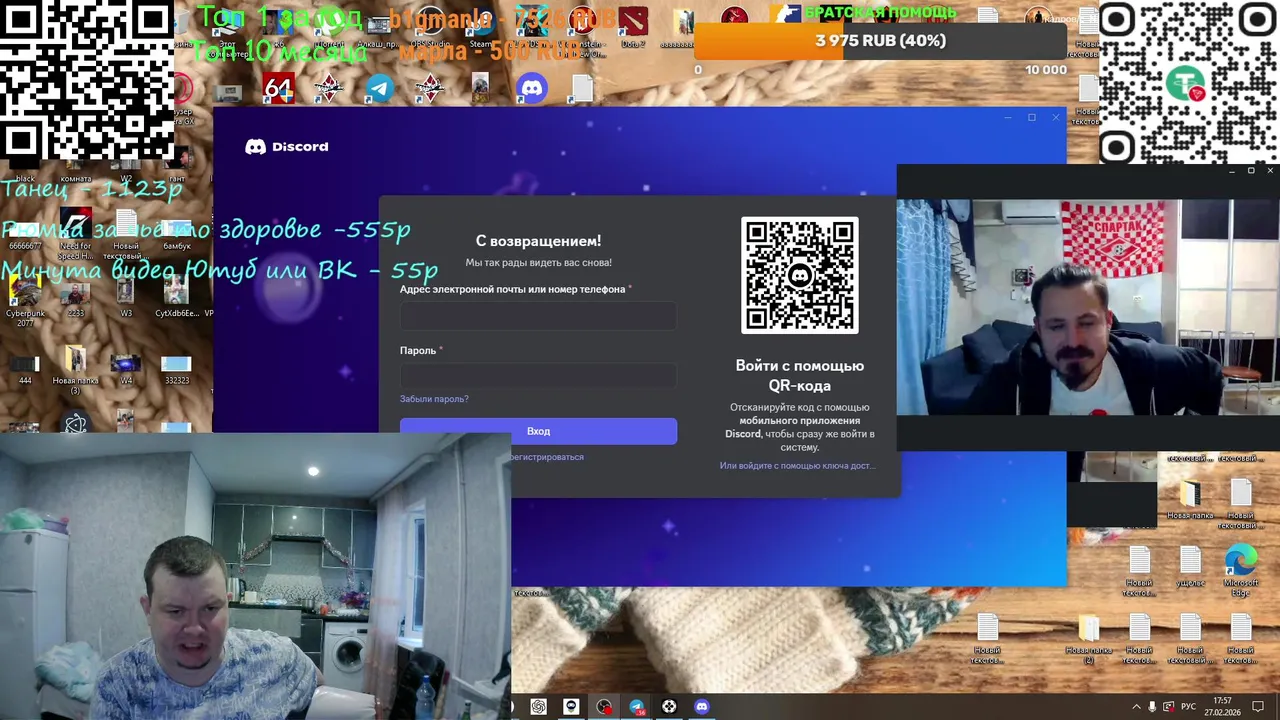Open the W4 desktop icon

pyautogui.click(x=125, y=369)
